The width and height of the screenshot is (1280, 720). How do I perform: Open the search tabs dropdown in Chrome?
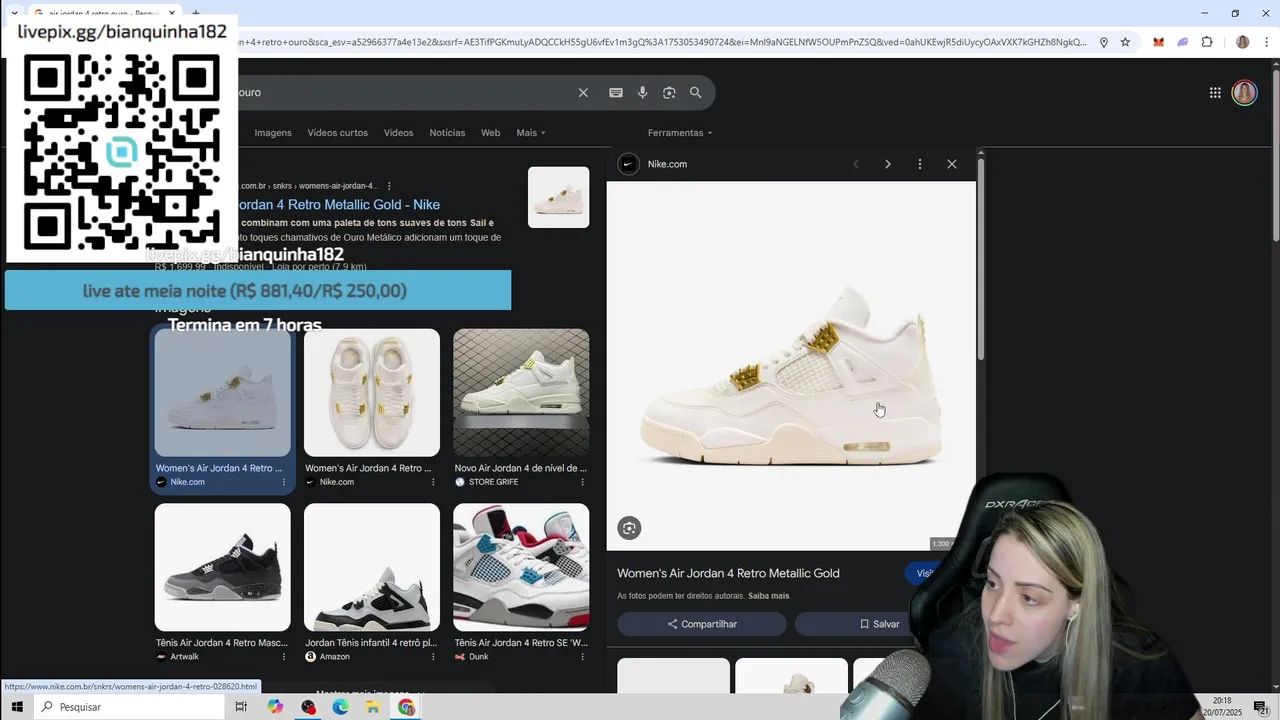coord(14,13)
